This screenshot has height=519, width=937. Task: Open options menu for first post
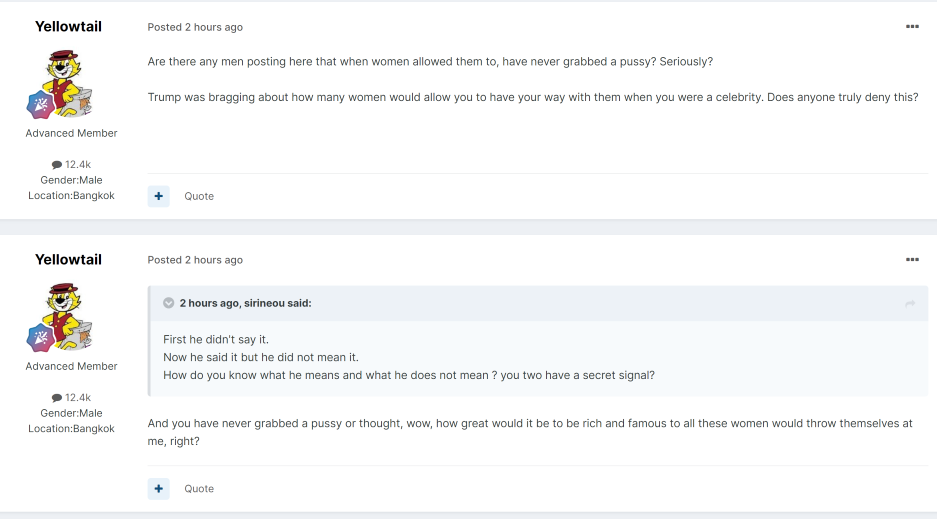912,26
